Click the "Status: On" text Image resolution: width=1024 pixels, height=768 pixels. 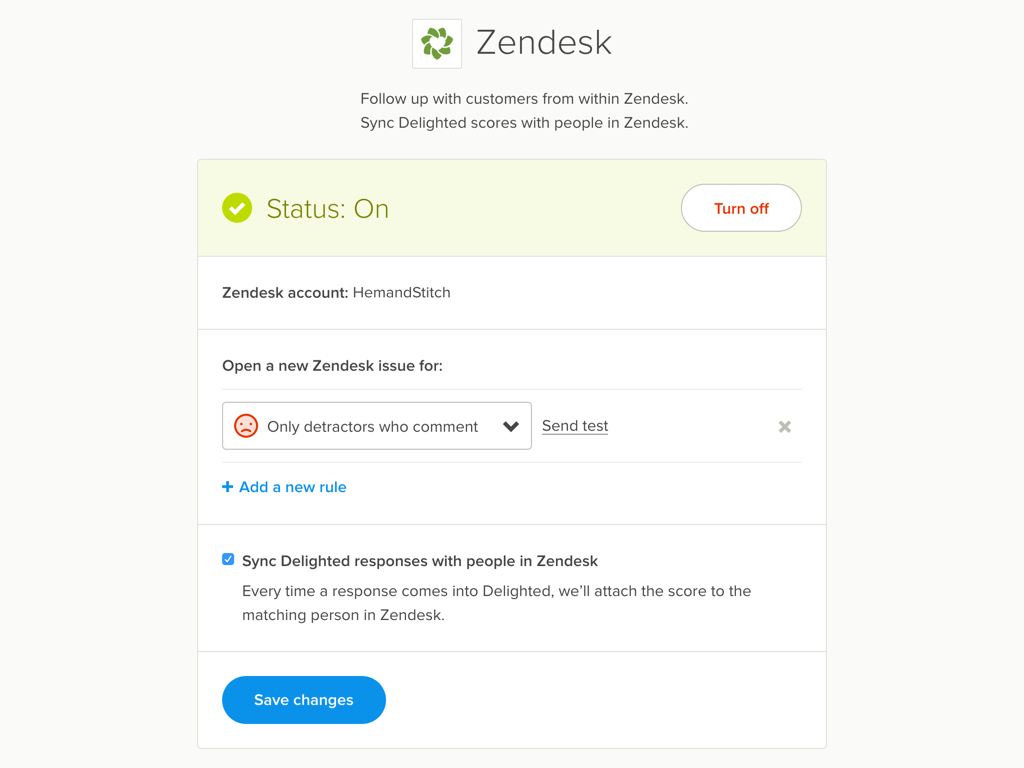[327, 209]
